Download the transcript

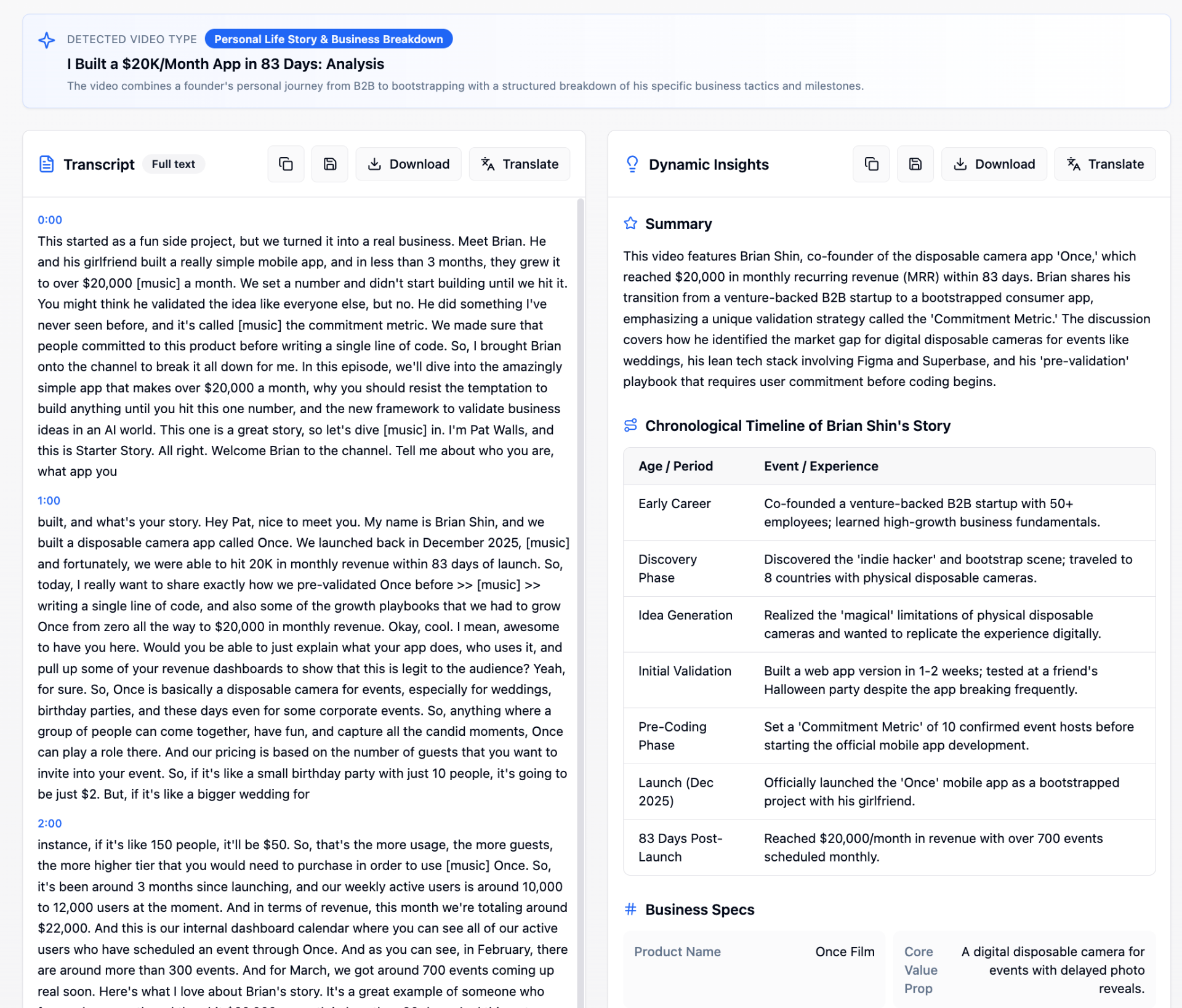click(x=409, y=164)
